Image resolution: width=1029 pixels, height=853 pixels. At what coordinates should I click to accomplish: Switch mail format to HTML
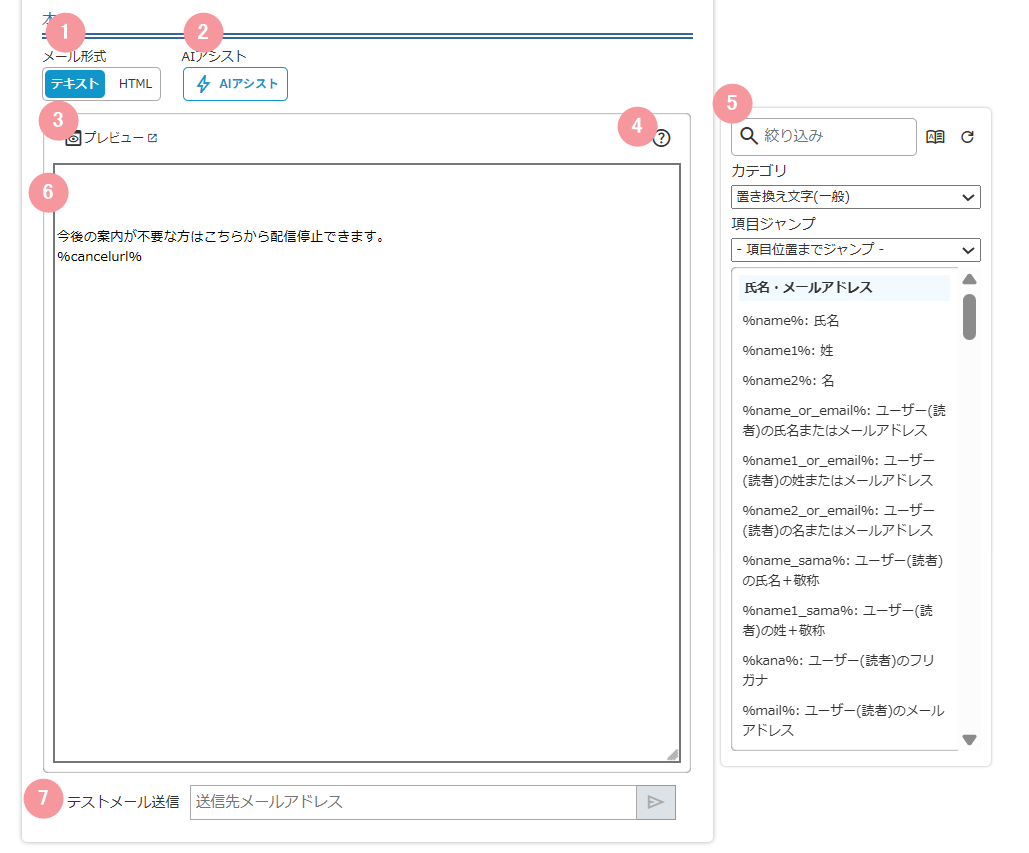[x=135, y=84]
